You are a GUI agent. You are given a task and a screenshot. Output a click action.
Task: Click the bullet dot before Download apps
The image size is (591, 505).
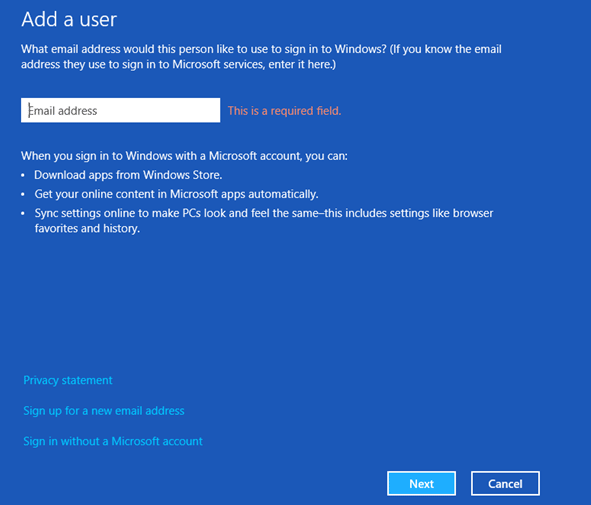coord(23,176)
